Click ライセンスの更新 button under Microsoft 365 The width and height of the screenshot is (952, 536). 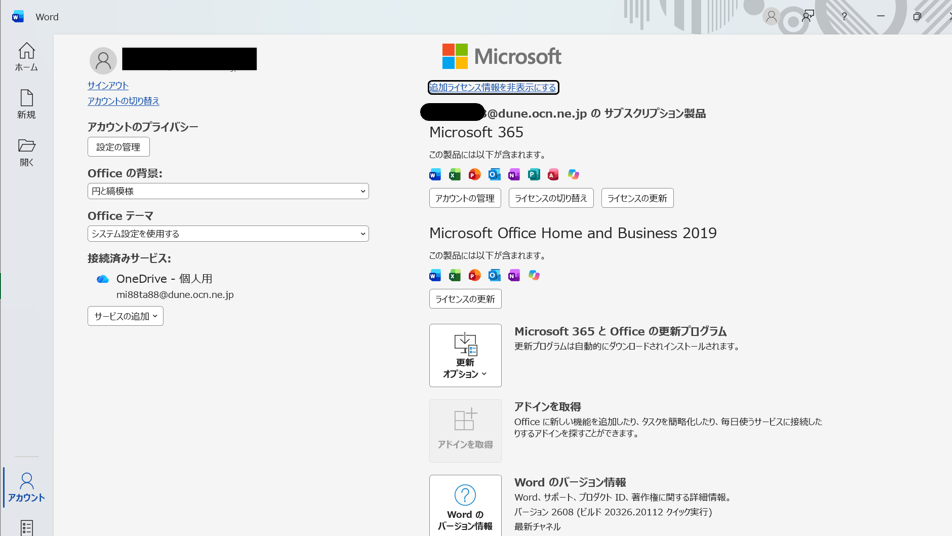click(x=637, y=198)
